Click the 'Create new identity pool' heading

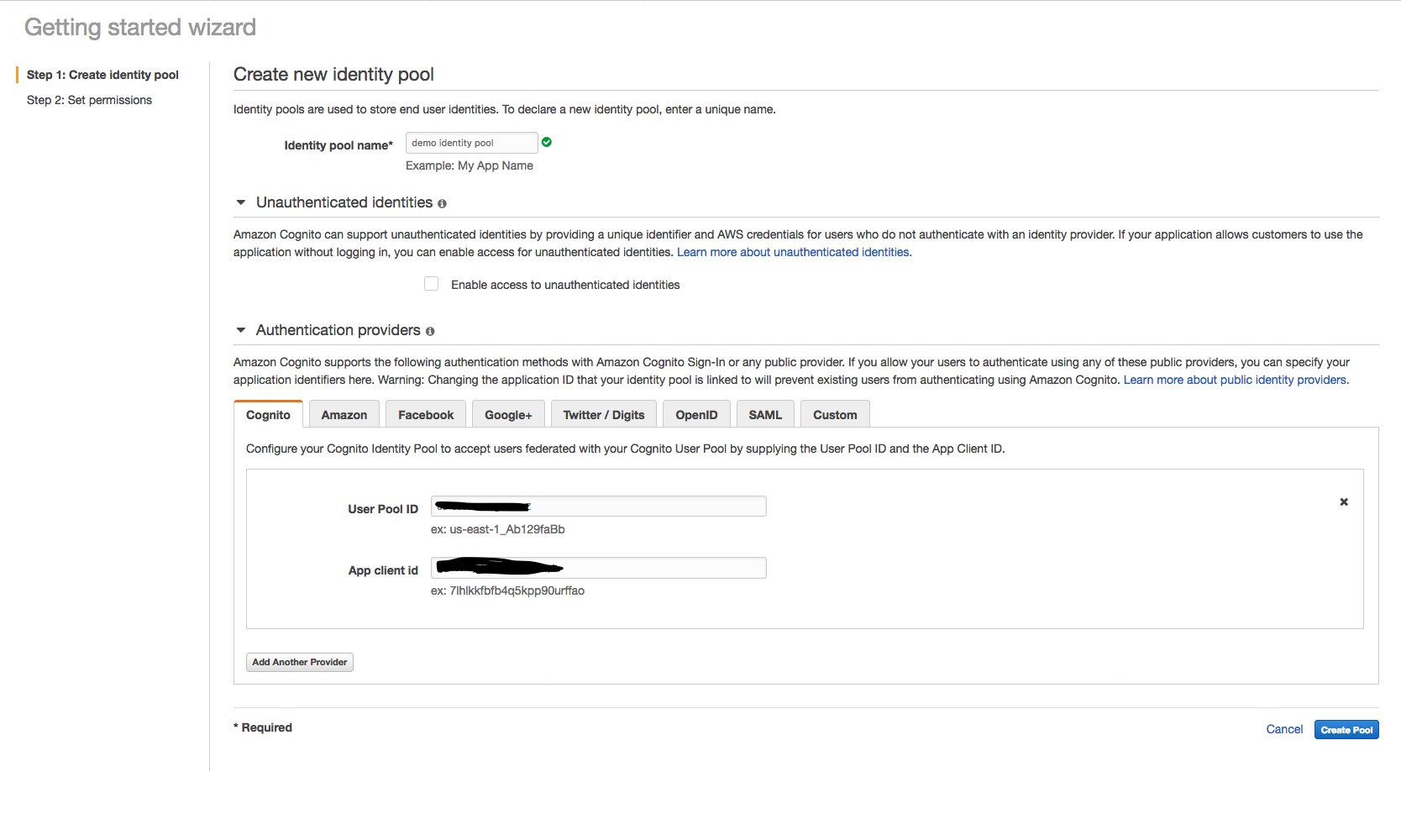(x=333, y=74)
